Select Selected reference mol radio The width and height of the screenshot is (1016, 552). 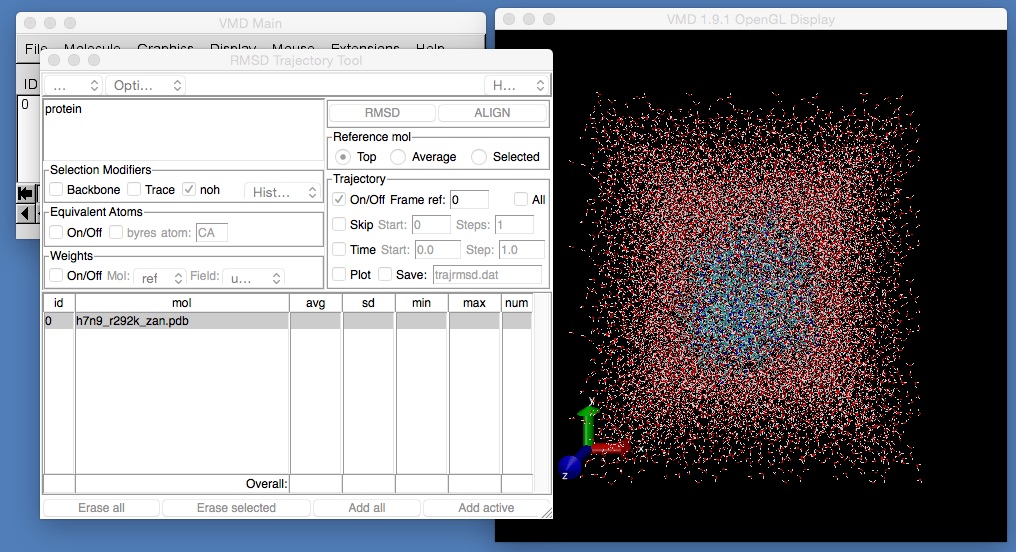[479, 157]
